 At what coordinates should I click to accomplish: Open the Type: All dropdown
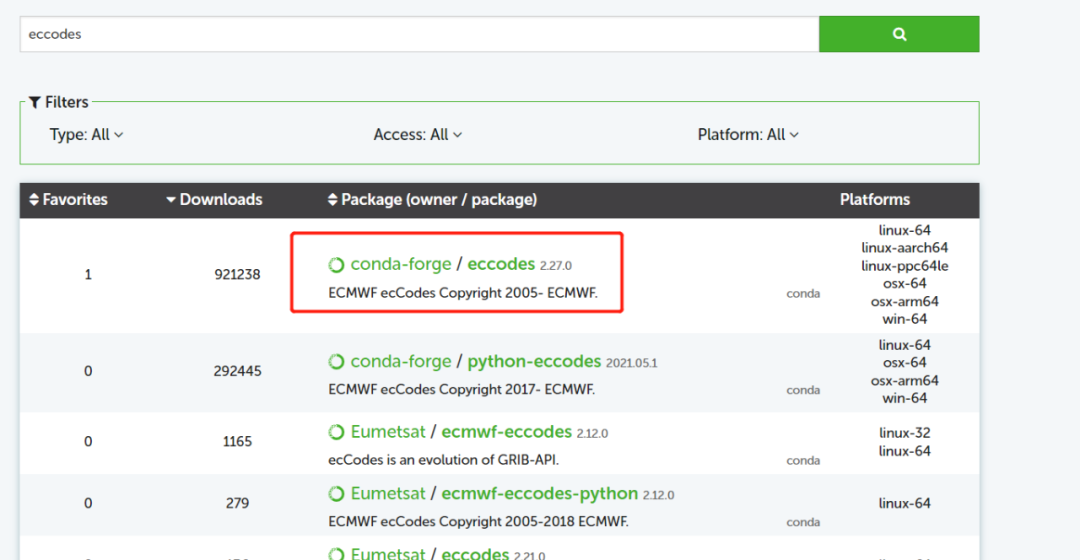(86, 135)
